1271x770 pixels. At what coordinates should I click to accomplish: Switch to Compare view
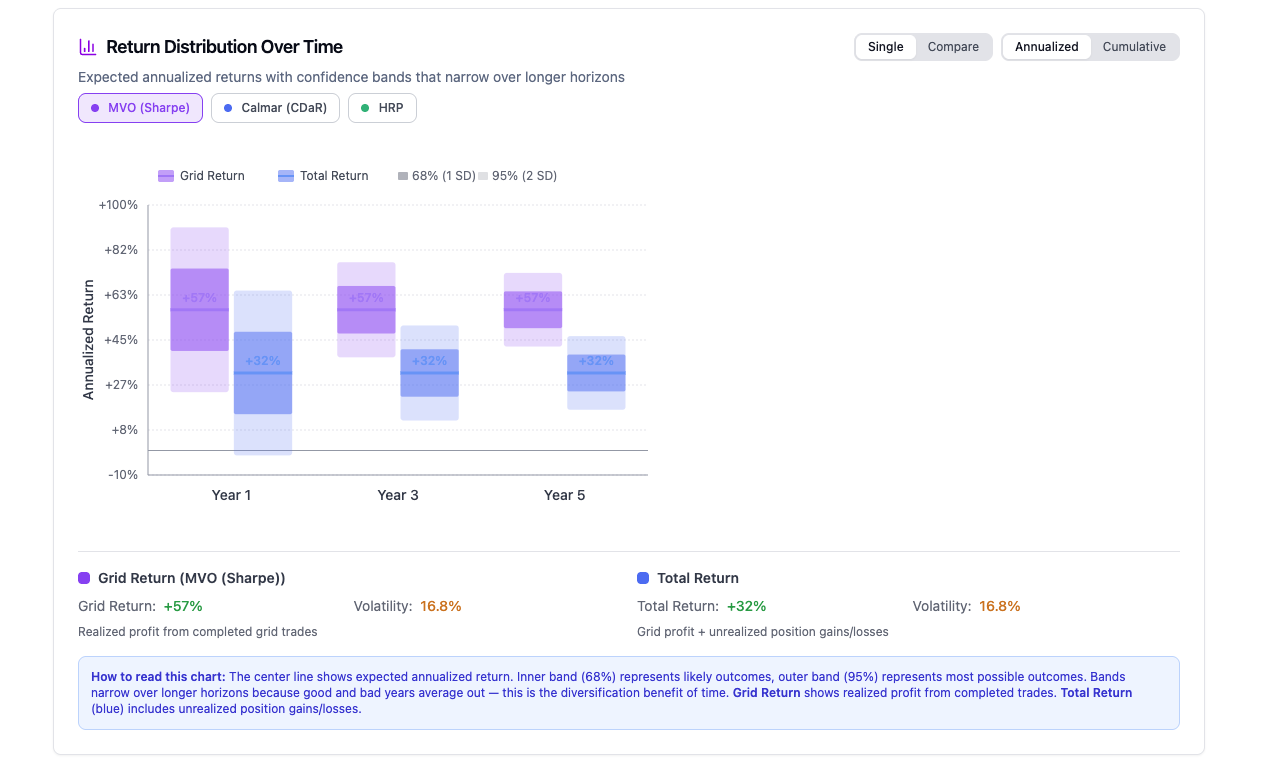pos(953,47)
